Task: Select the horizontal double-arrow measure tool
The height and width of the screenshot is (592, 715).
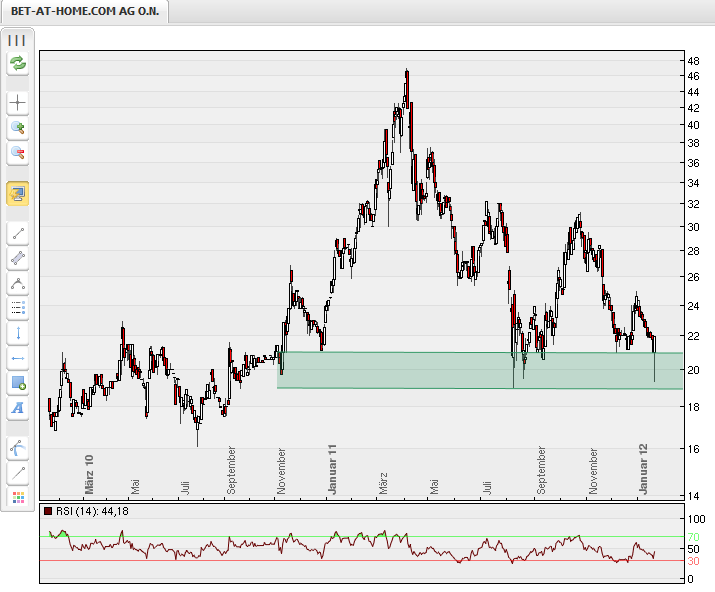Action: tap(17, 358)
